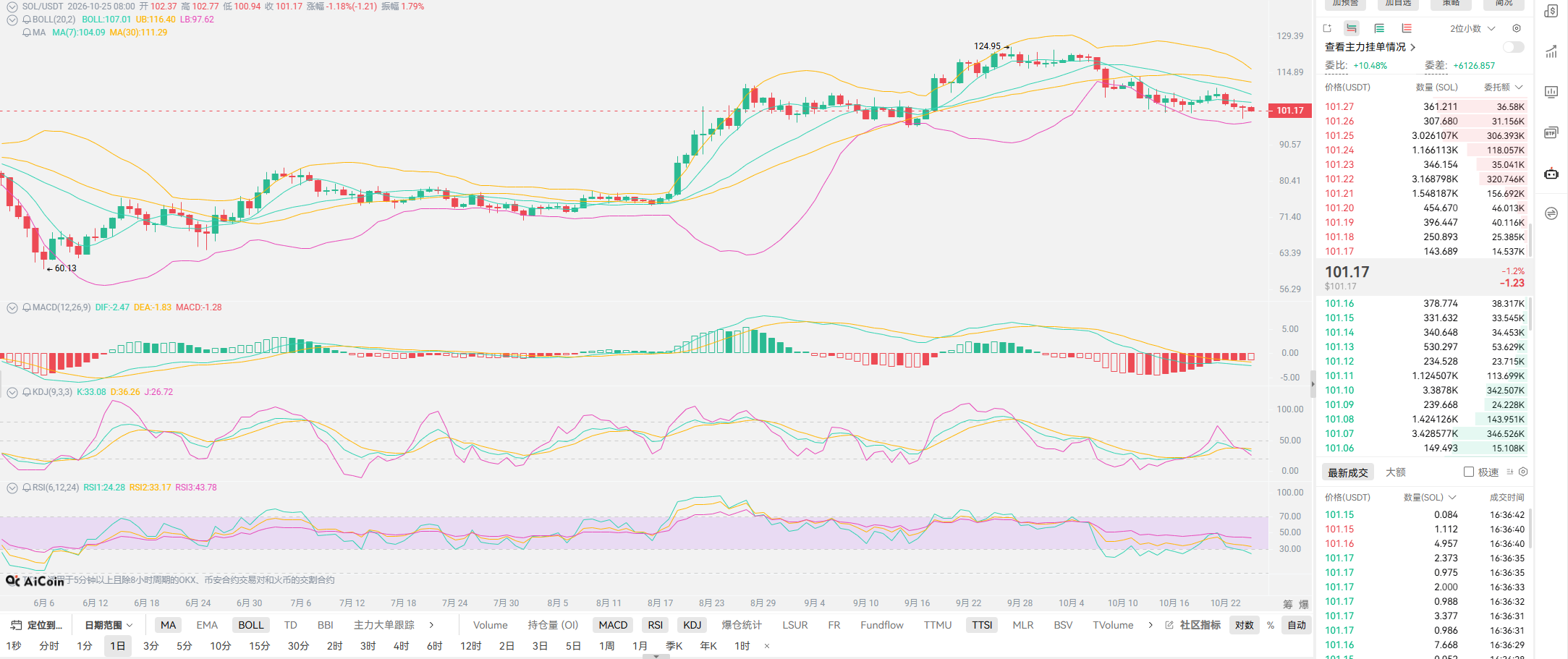Open the latest trades settings hexagon icon

pos(1523,472)
